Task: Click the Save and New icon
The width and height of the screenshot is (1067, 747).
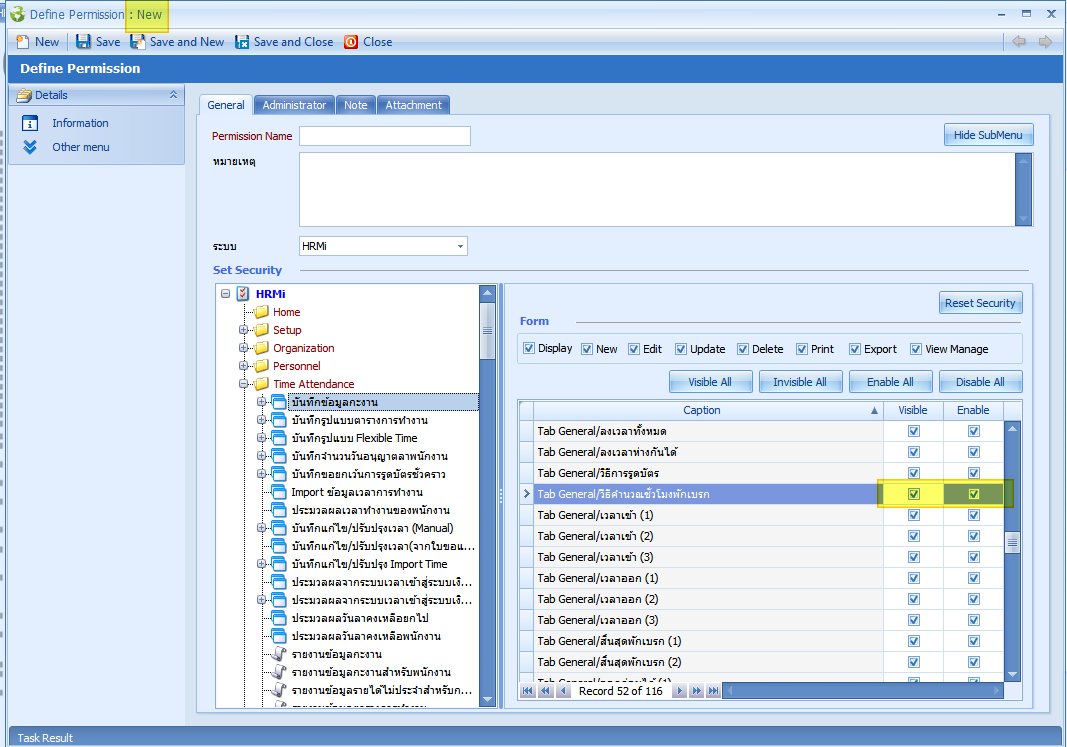Action: tap(138, 42)
